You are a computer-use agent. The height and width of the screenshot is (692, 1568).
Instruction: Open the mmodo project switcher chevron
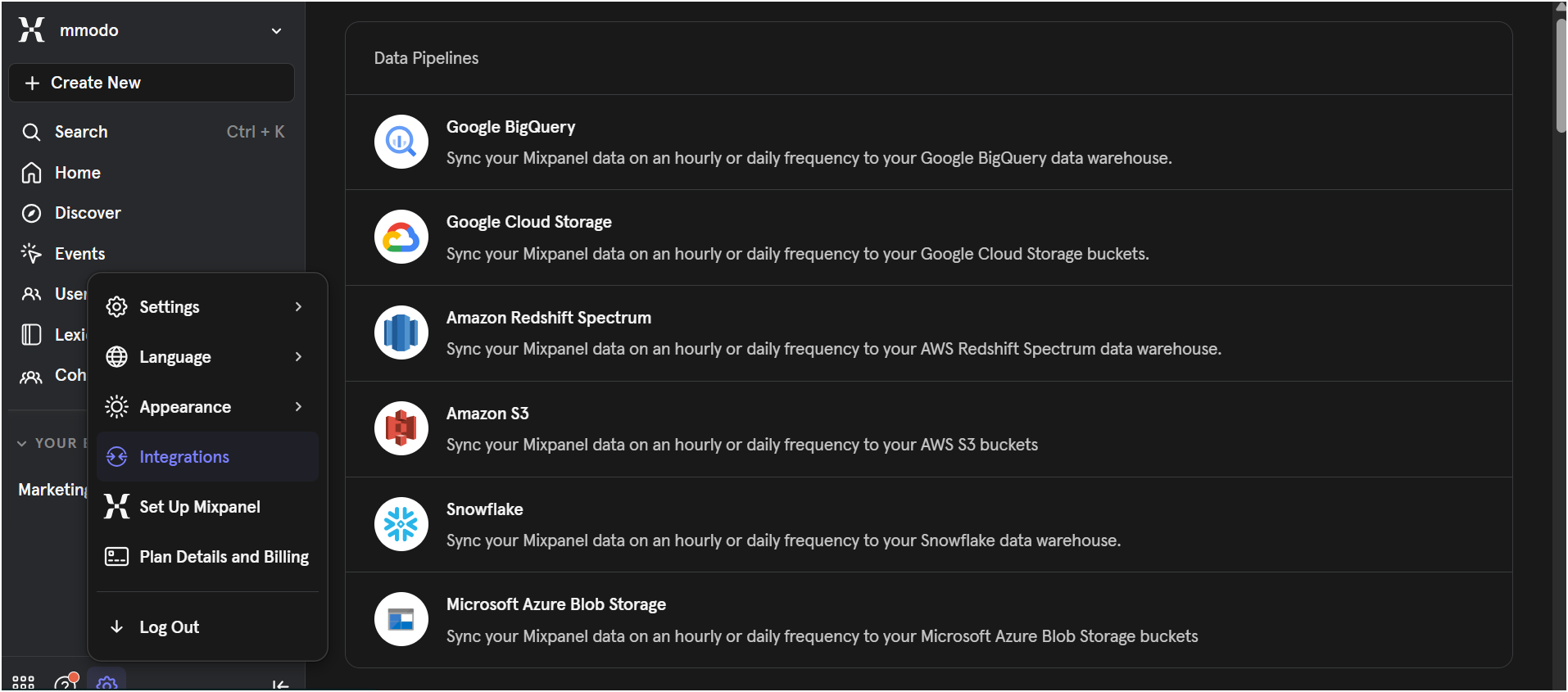(x=276, y=31)
